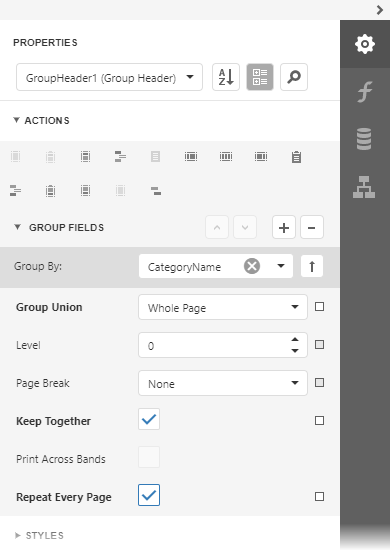Clear the CategoryName group field value
Screen dimensions: 390x551
point(252,266)
